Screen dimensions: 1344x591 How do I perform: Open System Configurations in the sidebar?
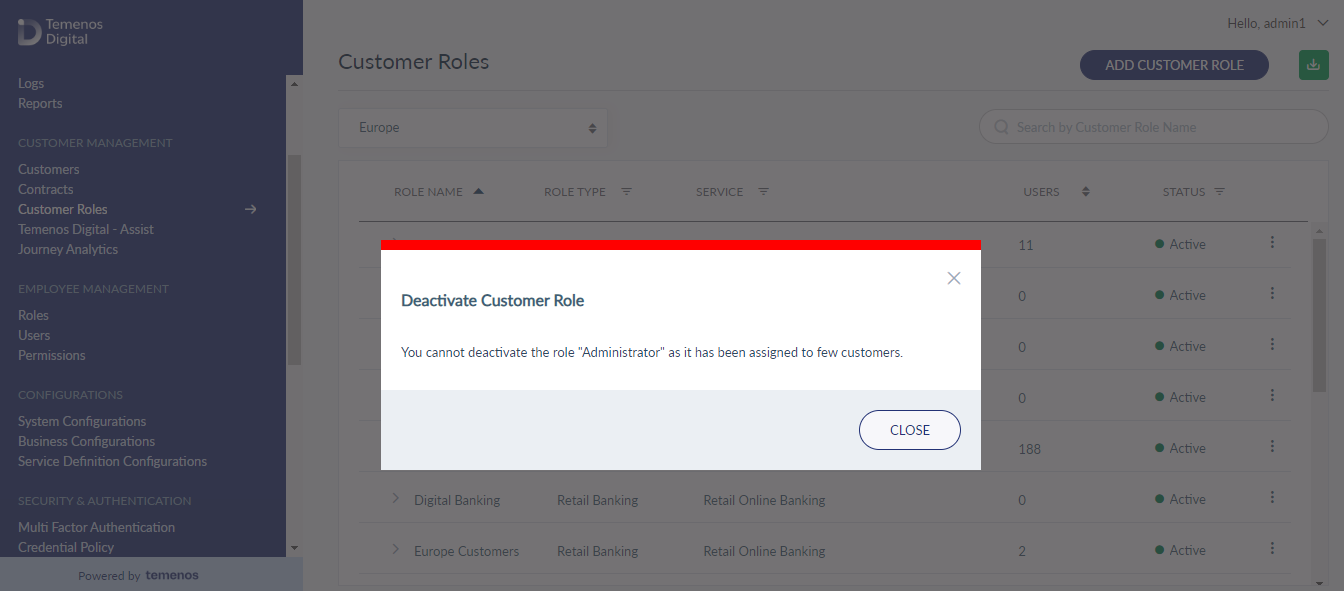pos(82,421)
